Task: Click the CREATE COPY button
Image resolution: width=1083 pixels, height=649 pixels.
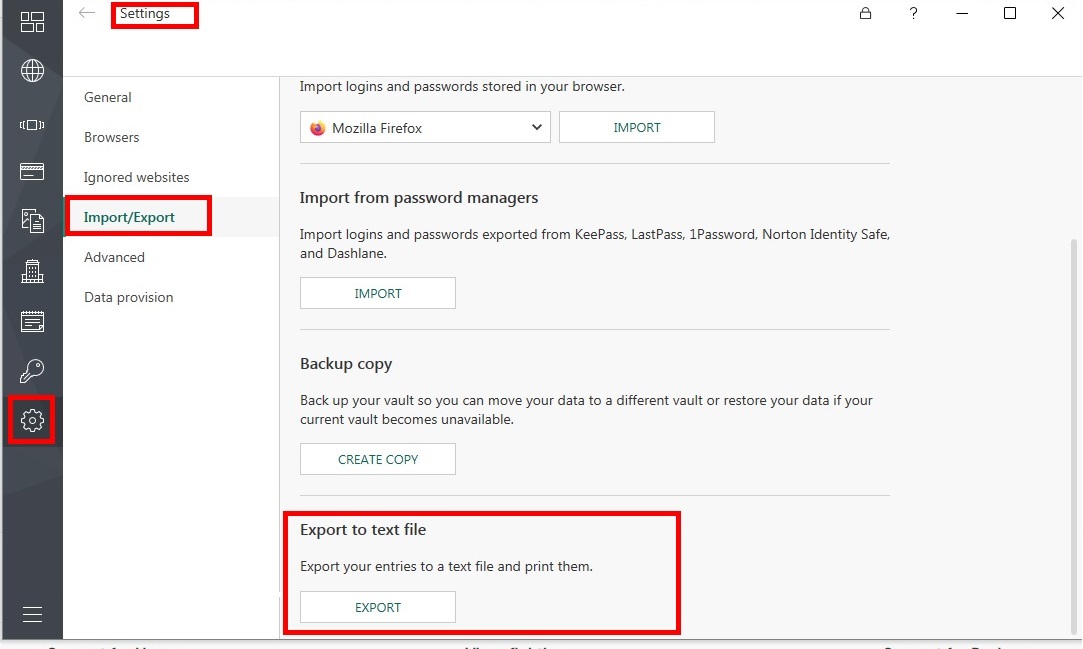Action: click(x=378, y=459)
